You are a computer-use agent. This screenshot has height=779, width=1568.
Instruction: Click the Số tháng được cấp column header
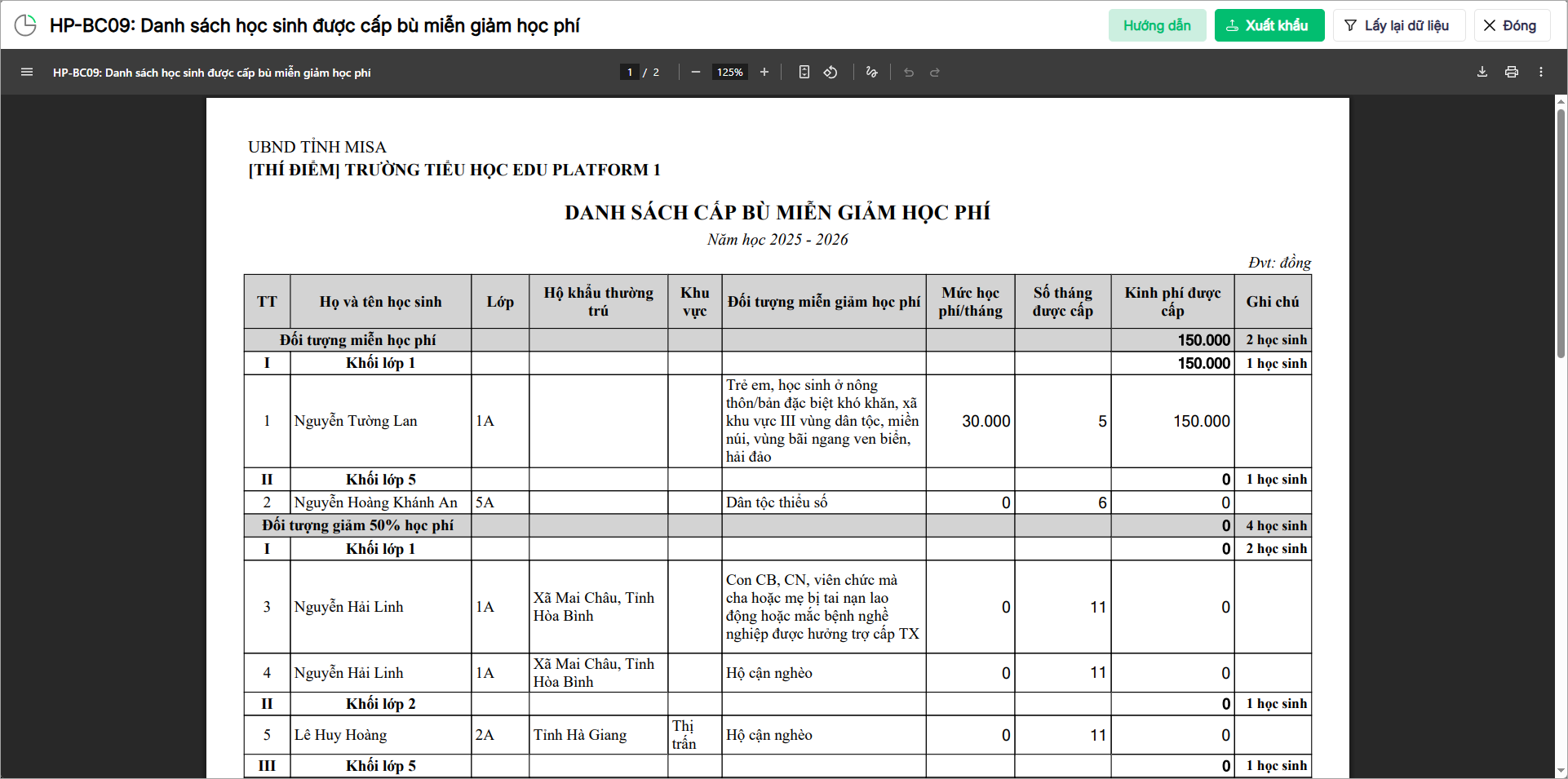pyautogui.click(x=1063, y=302)
